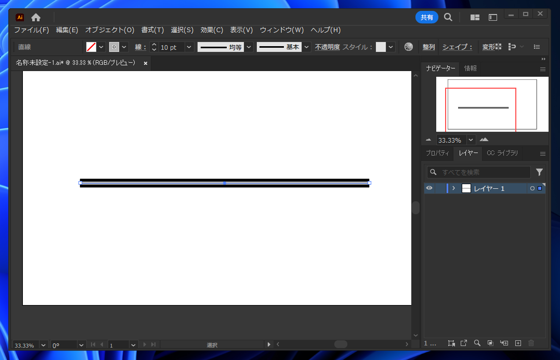Image resolution: width=560 pixels, height=360 pixels.
Task: Switch to the レイヤー tab
Action: tap(468, 153)
